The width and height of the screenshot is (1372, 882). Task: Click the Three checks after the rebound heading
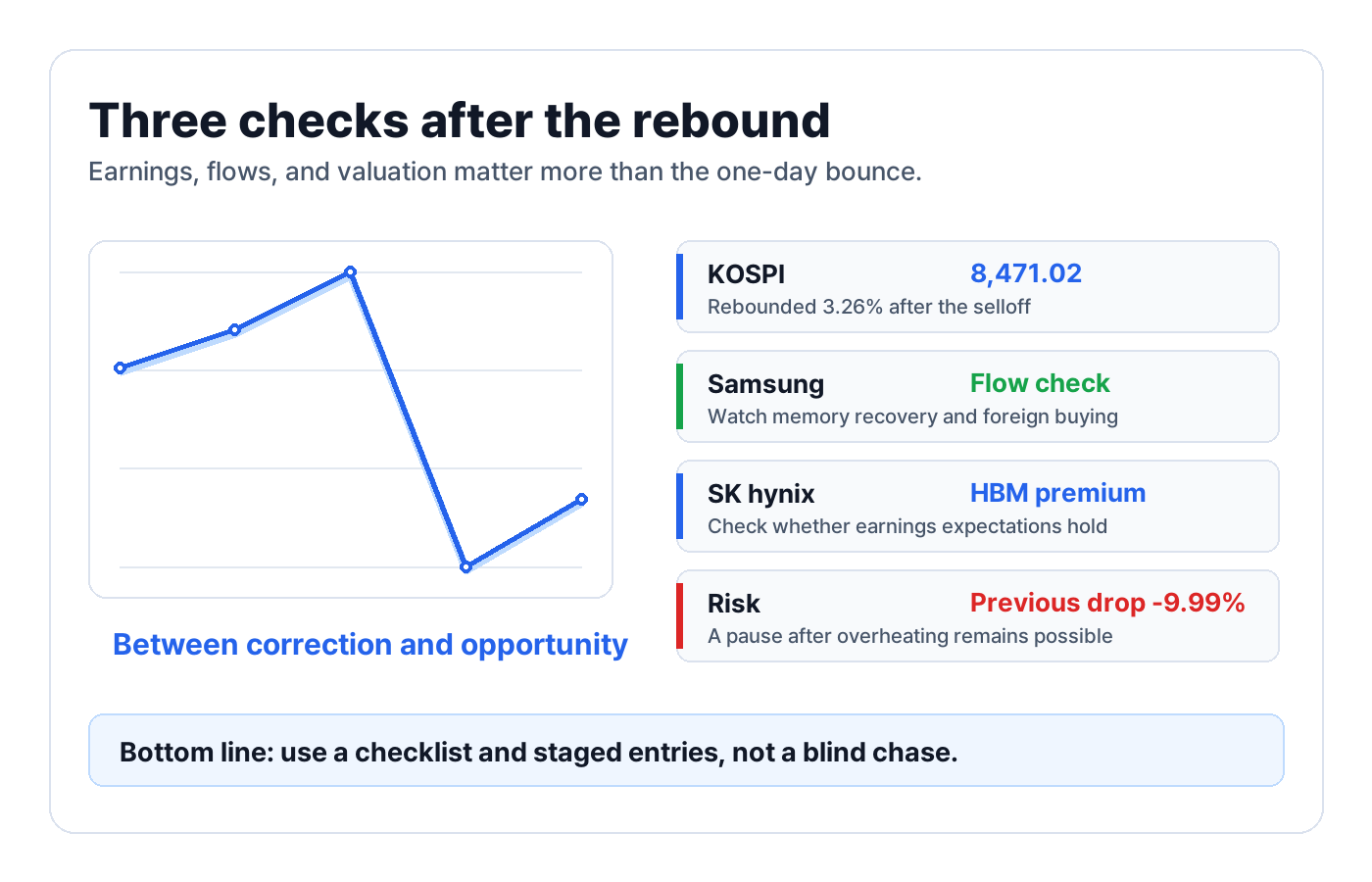tap(460, 122)
